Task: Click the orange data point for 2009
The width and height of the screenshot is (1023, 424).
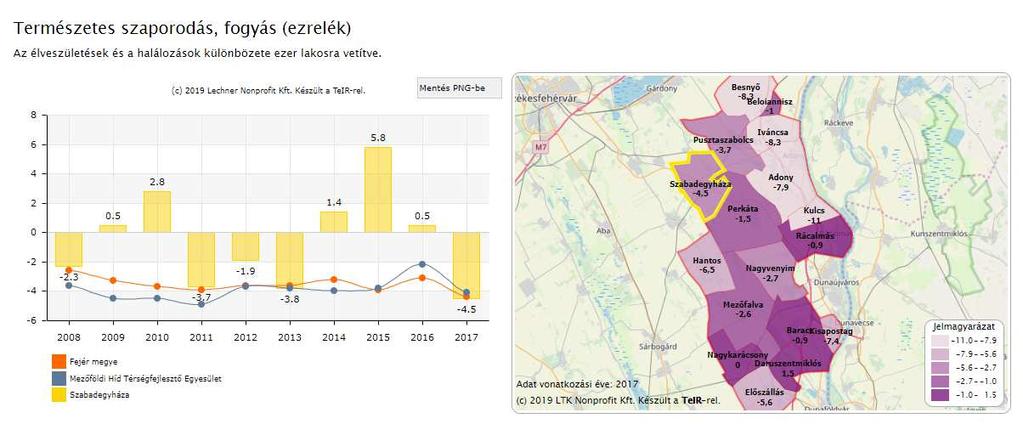Action: 113,280
